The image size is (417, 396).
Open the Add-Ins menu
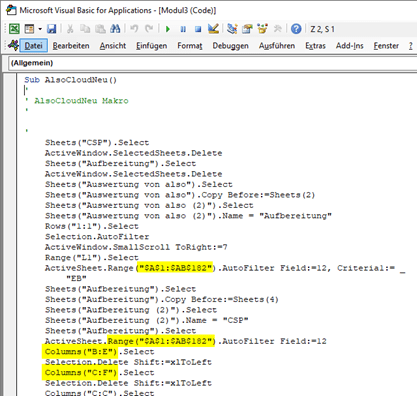point(350,46)
